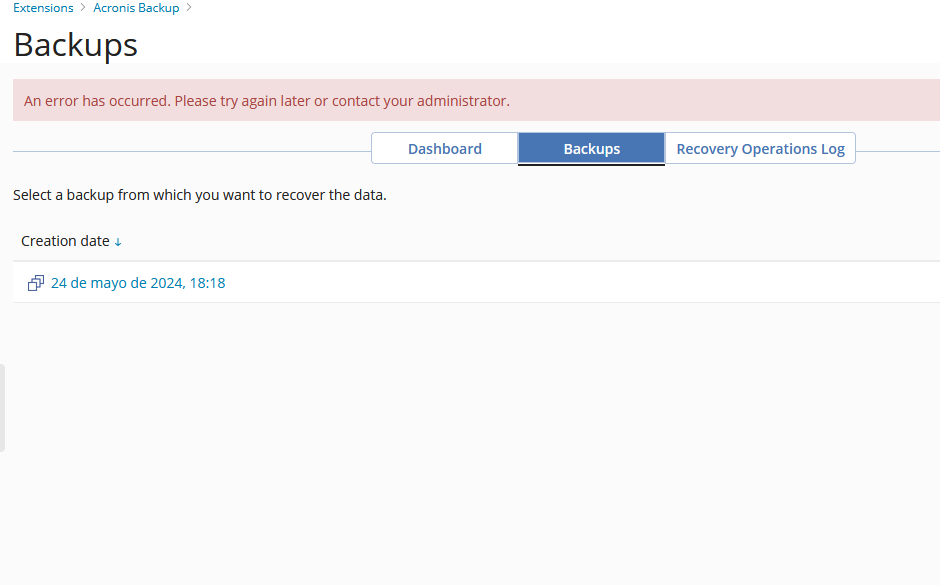Screen dimensions: 940x585
Task: Go to the Extensions breadcrumb link
Action: (43, 8)
